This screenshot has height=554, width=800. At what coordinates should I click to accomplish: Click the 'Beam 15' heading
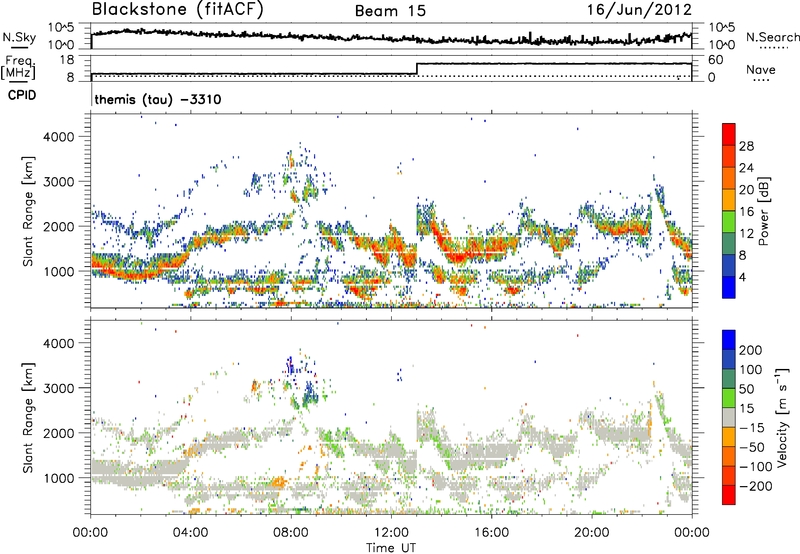[x=390, y=11]
